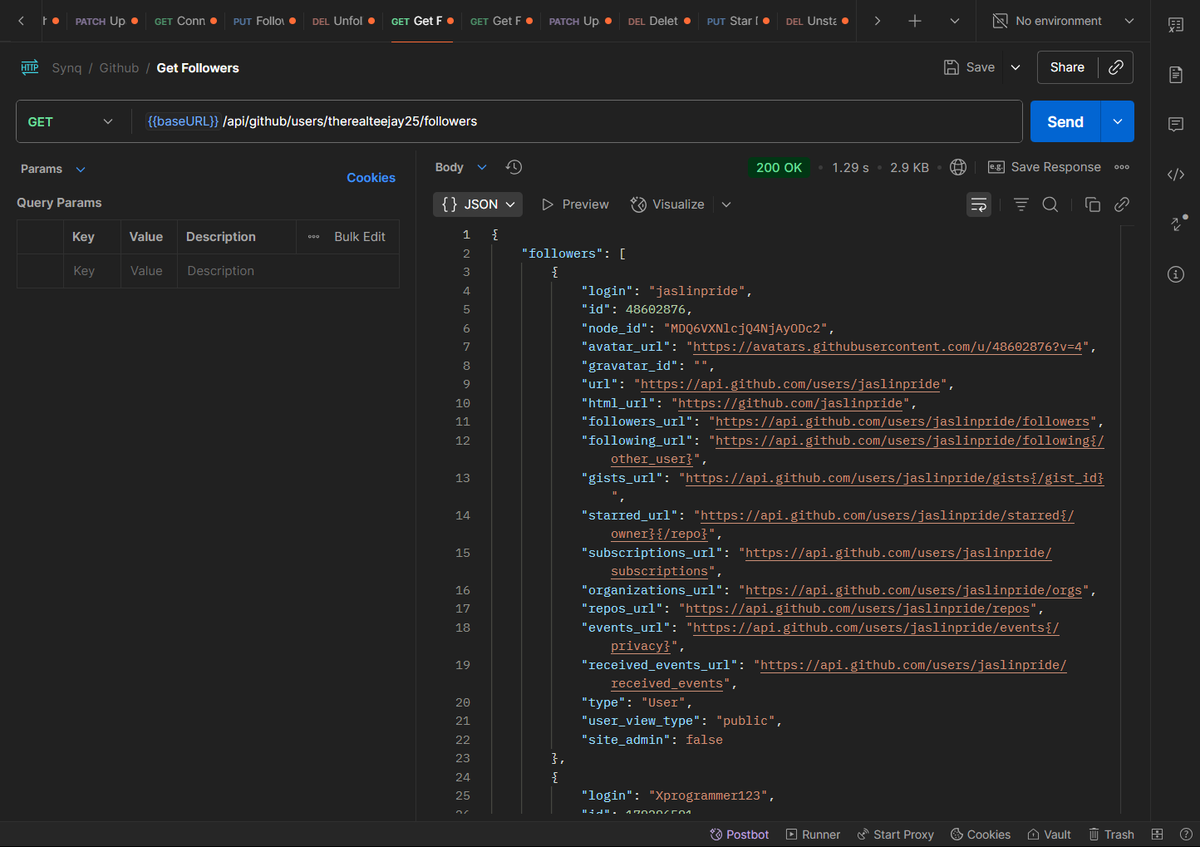Open Vault in the status bar
Screen dimensions: 1200x847
tap(1048, 834)
